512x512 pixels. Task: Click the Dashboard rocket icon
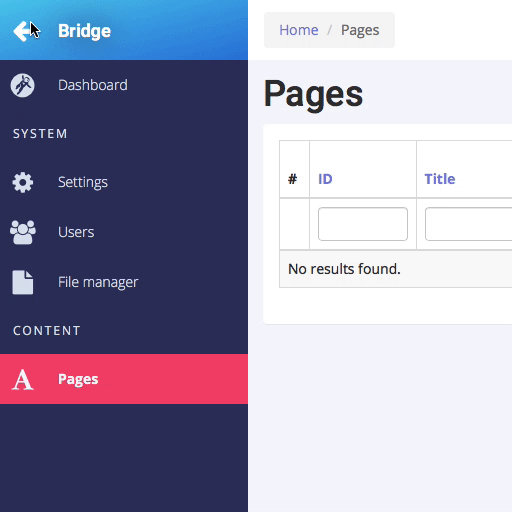[x=22, y=85]
